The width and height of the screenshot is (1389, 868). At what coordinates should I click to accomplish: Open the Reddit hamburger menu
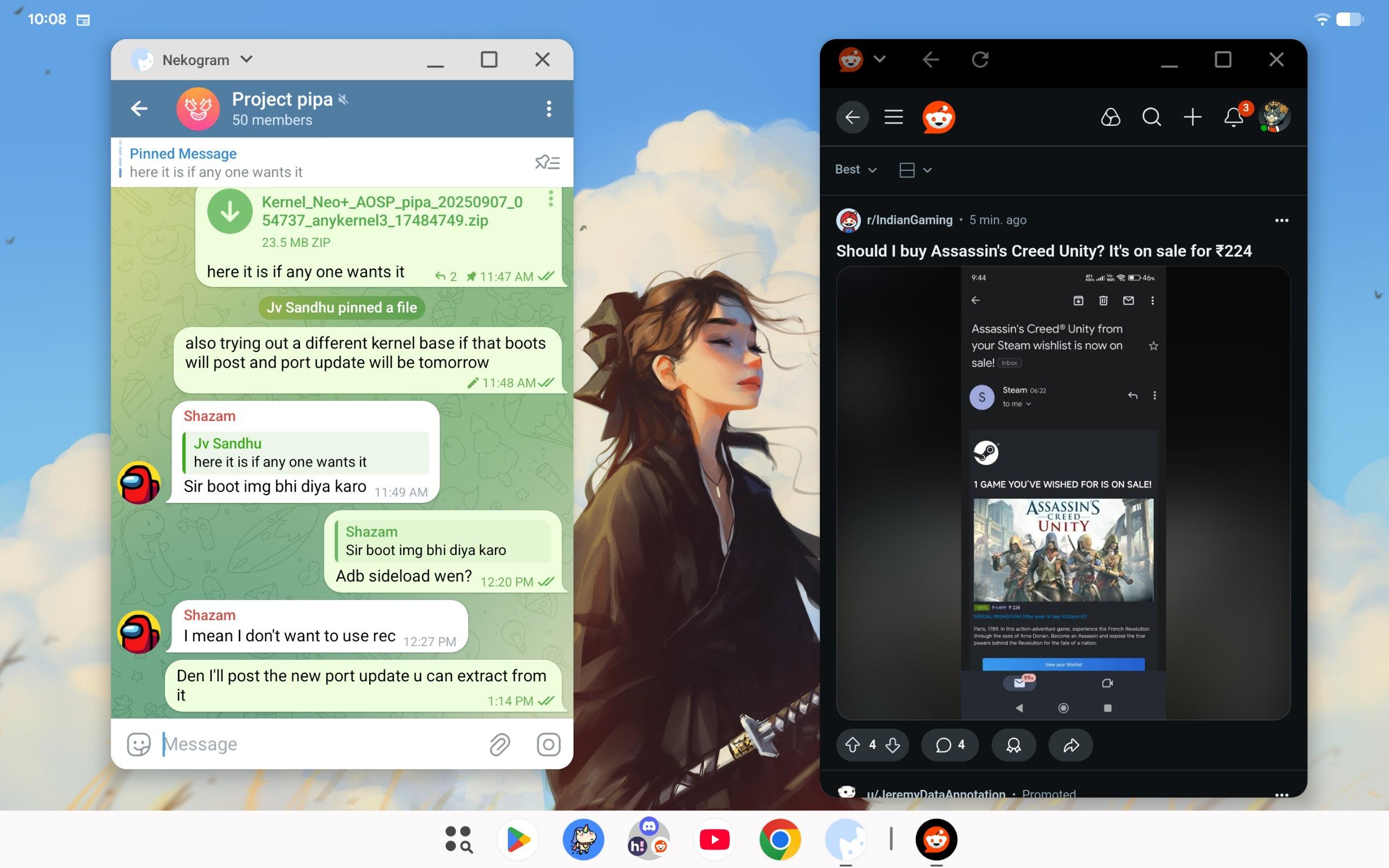tap(894, 117)
